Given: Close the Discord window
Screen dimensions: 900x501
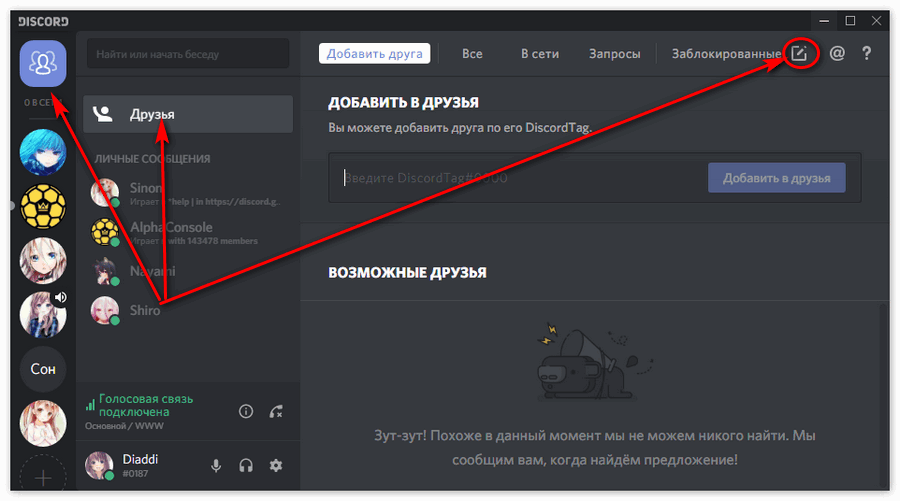Looking at the screenshot, I should (x=876, y=21).
